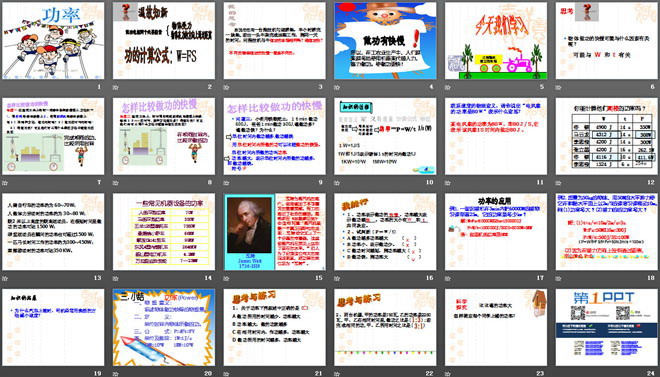Click slide number 6 label
Viewport: 660px width, 377px height.
[x=653, y=88]
